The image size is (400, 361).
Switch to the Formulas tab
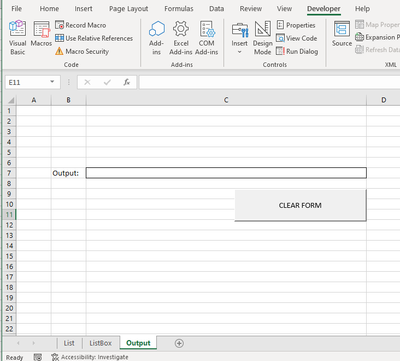click(179, 9)
